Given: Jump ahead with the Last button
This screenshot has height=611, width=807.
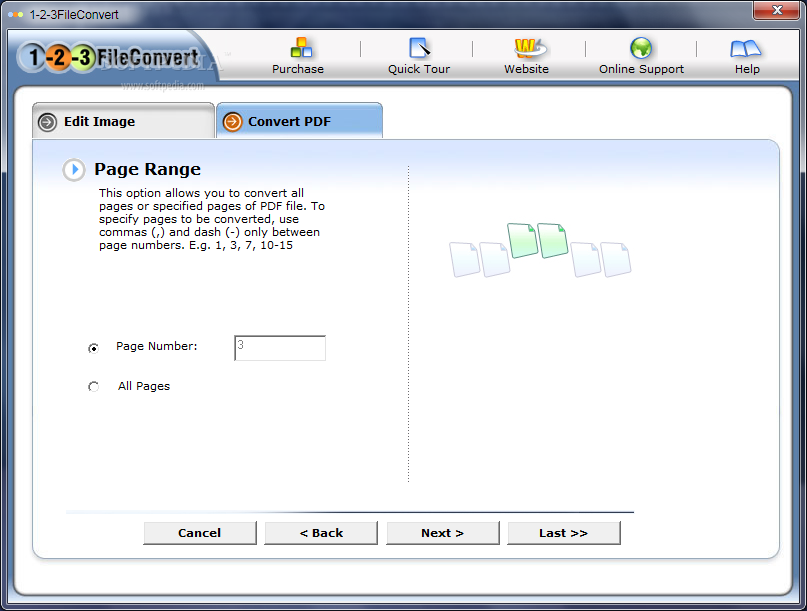Looking at the screenshot, I should pos(564,533).
